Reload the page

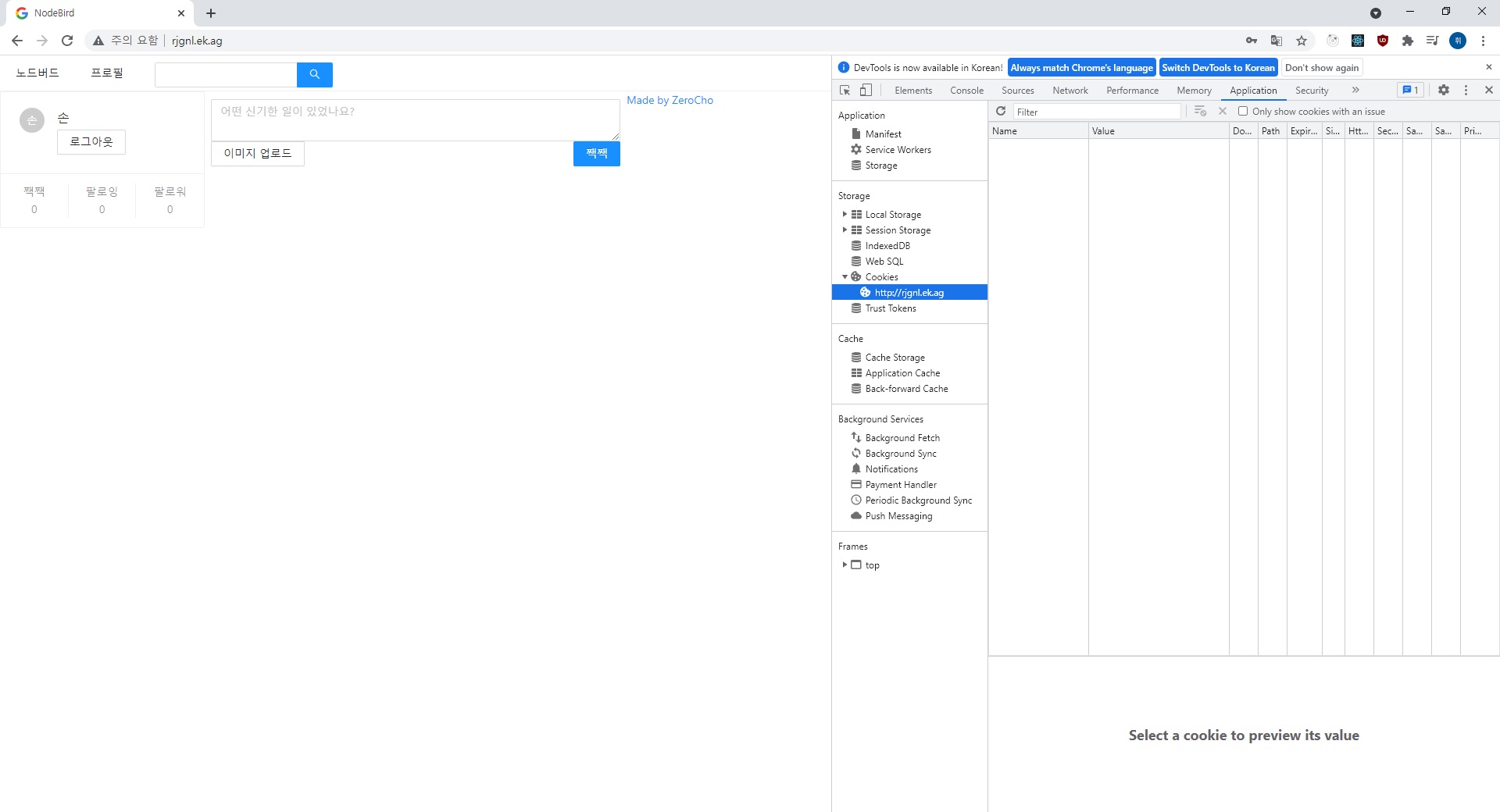coord(67,41)
